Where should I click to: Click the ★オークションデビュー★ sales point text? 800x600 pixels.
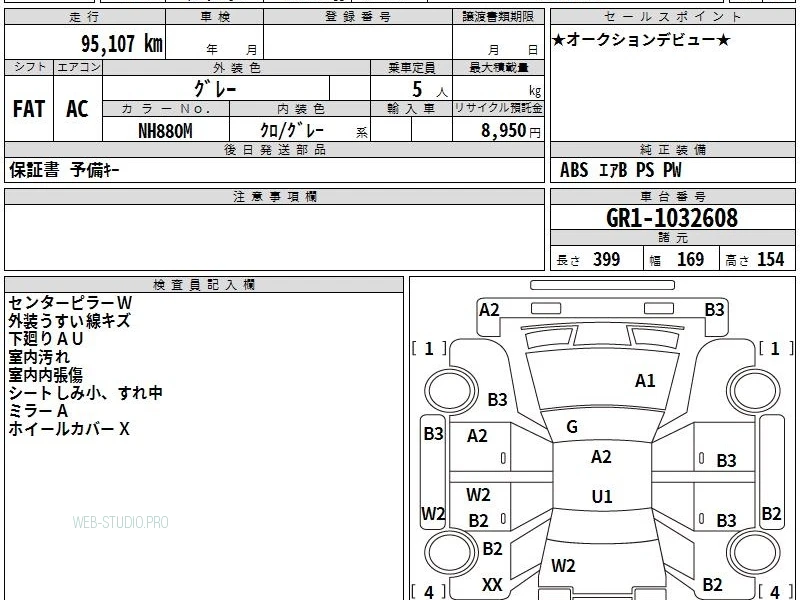click(x=641, y=40)
